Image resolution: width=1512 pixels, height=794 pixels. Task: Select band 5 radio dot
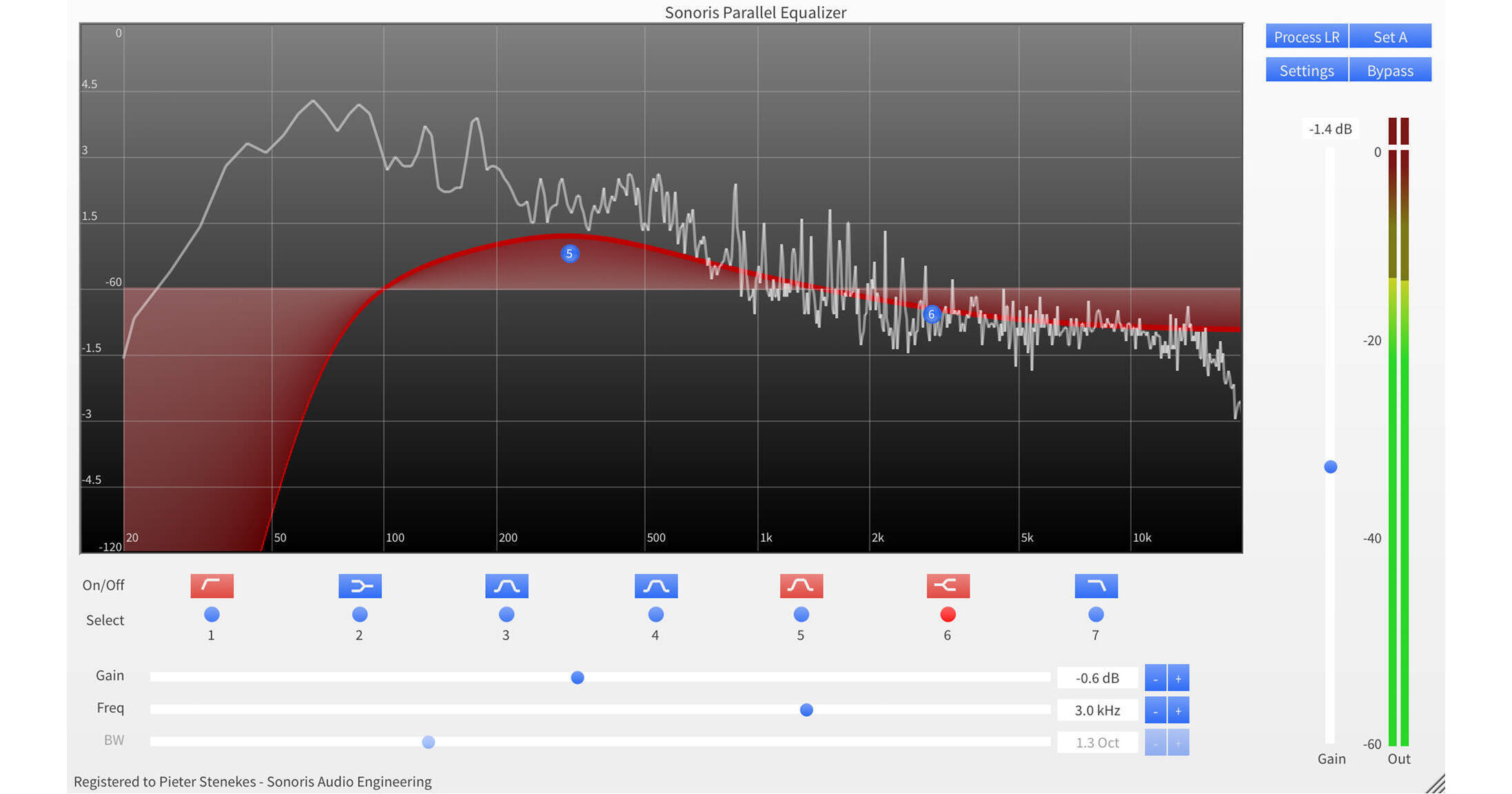point(801,614)
